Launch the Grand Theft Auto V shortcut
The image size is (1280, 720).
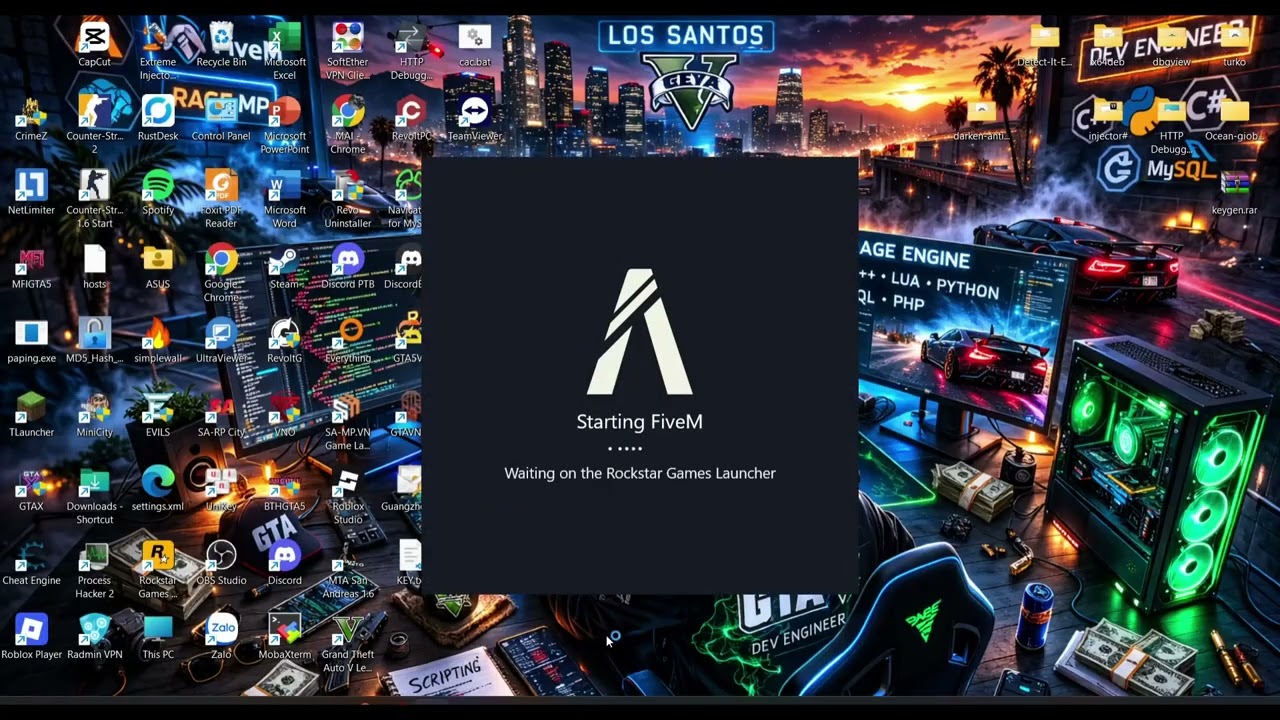tap(348, 631)
